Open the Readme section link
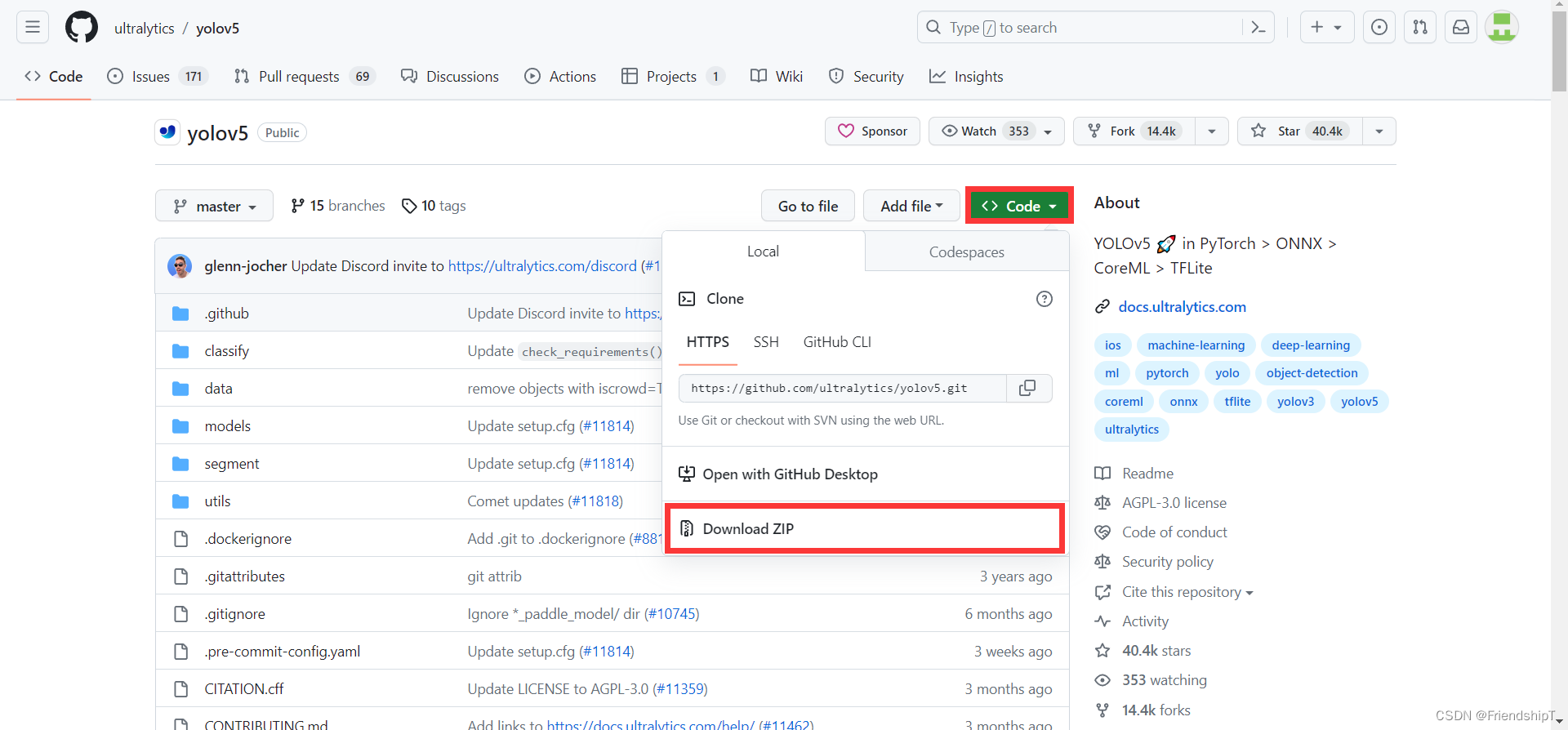The width and height of the screenshot is (1568, 730). coord(1134,474)
